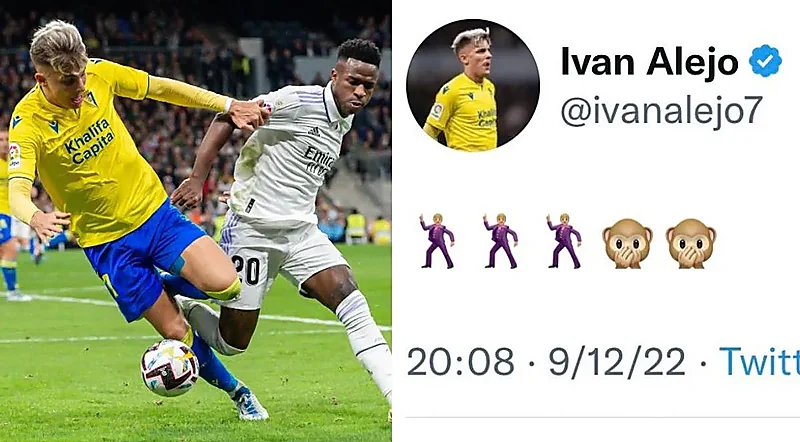Click the last speak-no-evil monkey emoji
Screen dimensions: 800x442
click(691, 243)
